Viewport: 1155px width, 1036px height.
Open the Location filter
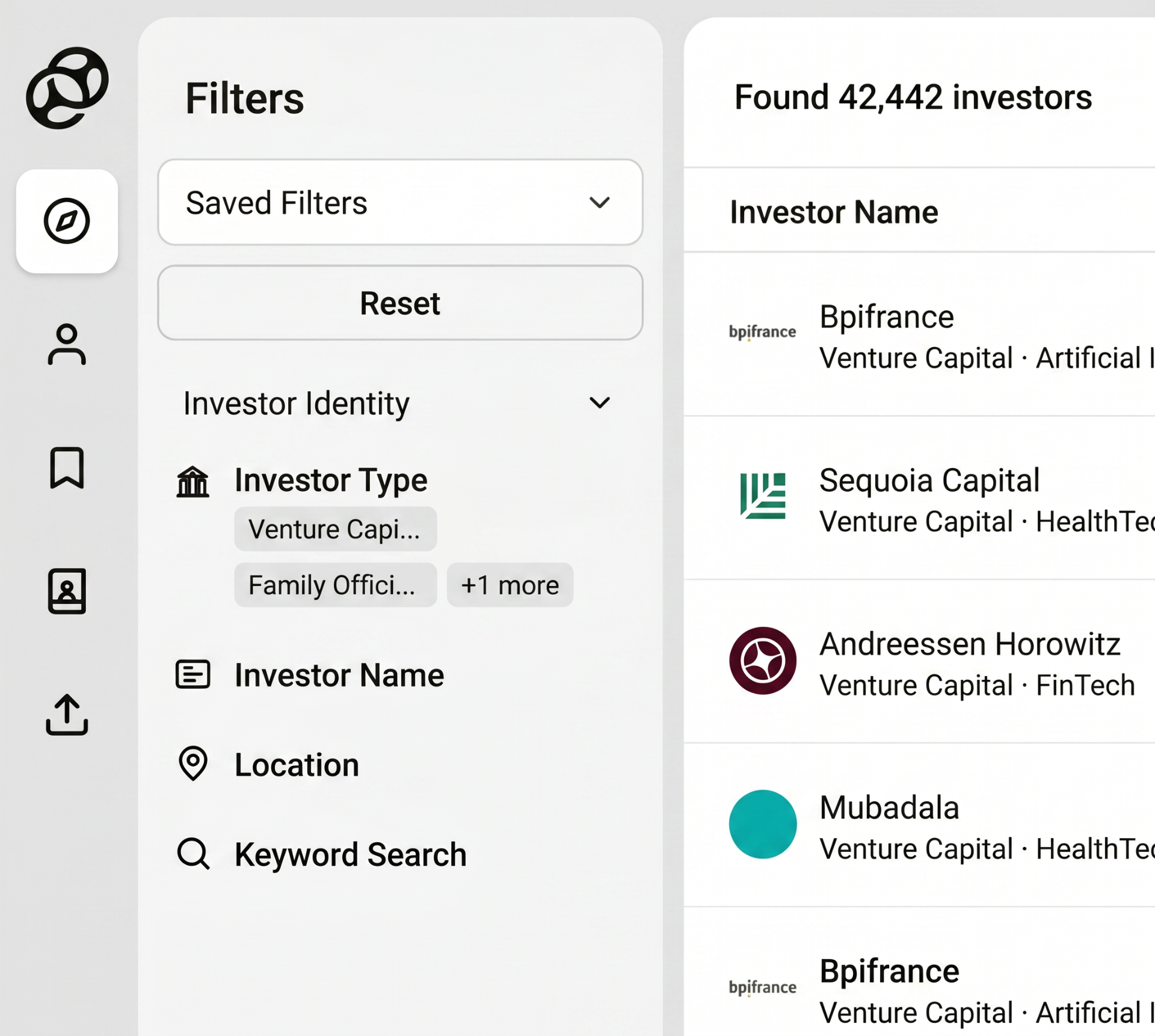tap(297, 764)
